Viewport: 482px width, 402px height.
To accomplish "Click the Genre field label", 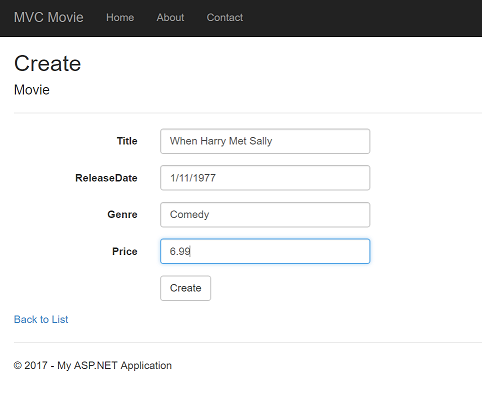I will click(122, 214).
